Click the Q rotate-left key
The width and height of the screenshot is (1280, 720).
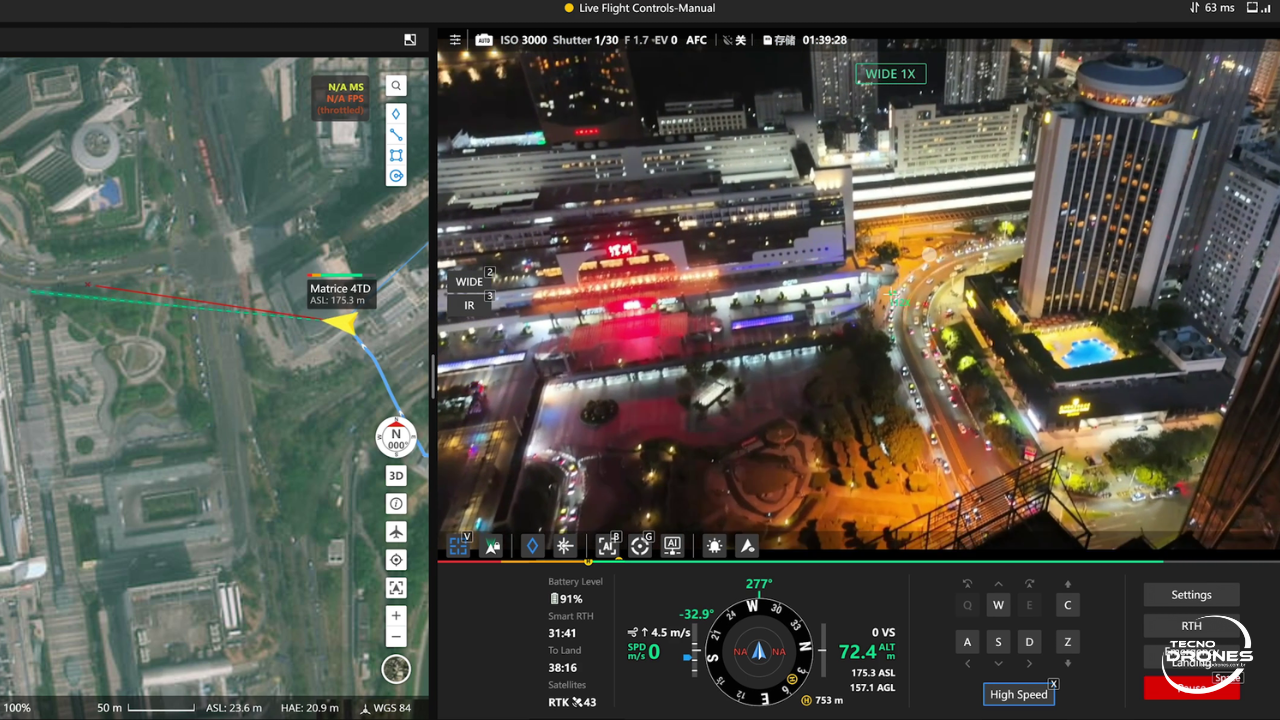click(967, 605)
